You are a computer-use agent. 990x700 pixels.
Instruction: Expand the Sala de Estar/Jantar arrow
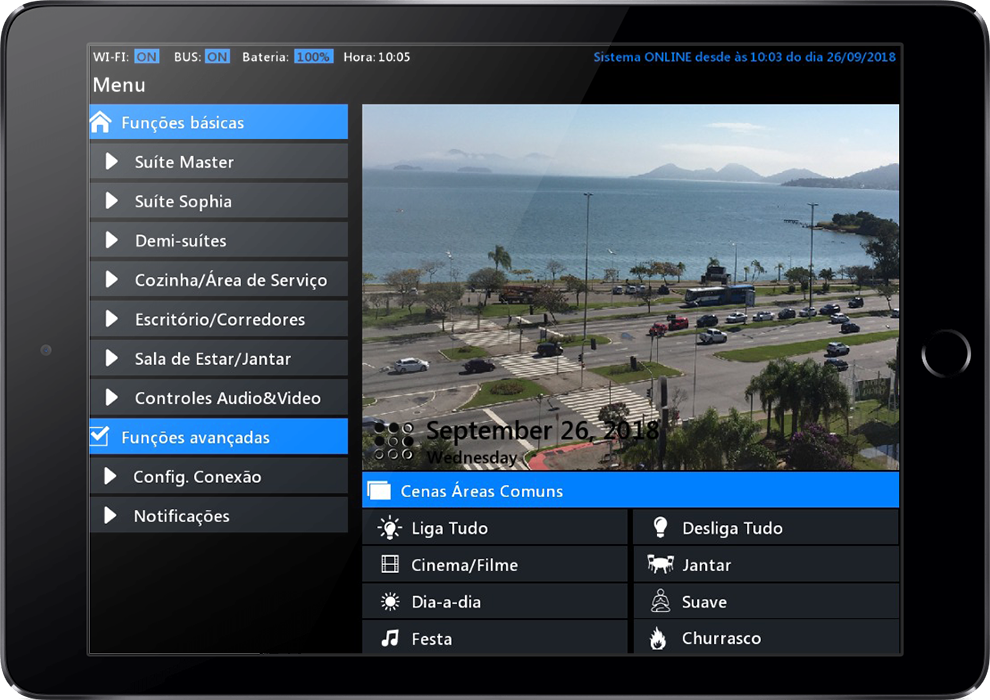[x=112, y=358]
